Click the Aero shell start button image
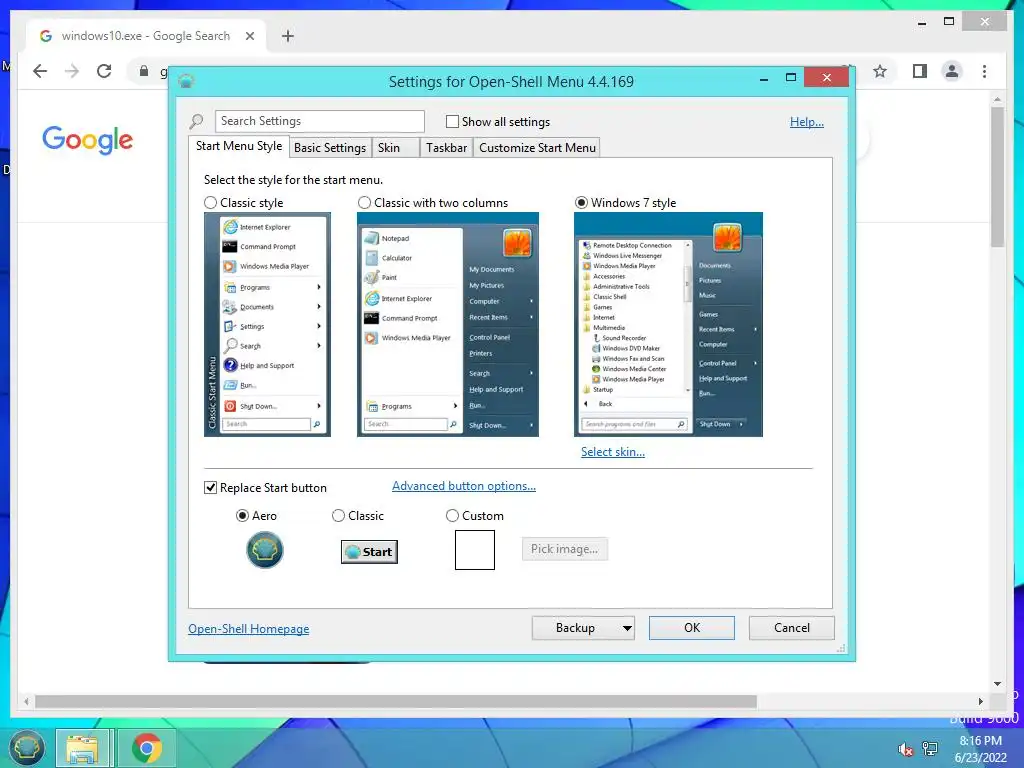Screen dimensions: 1024x768 [x=264, y=550]
